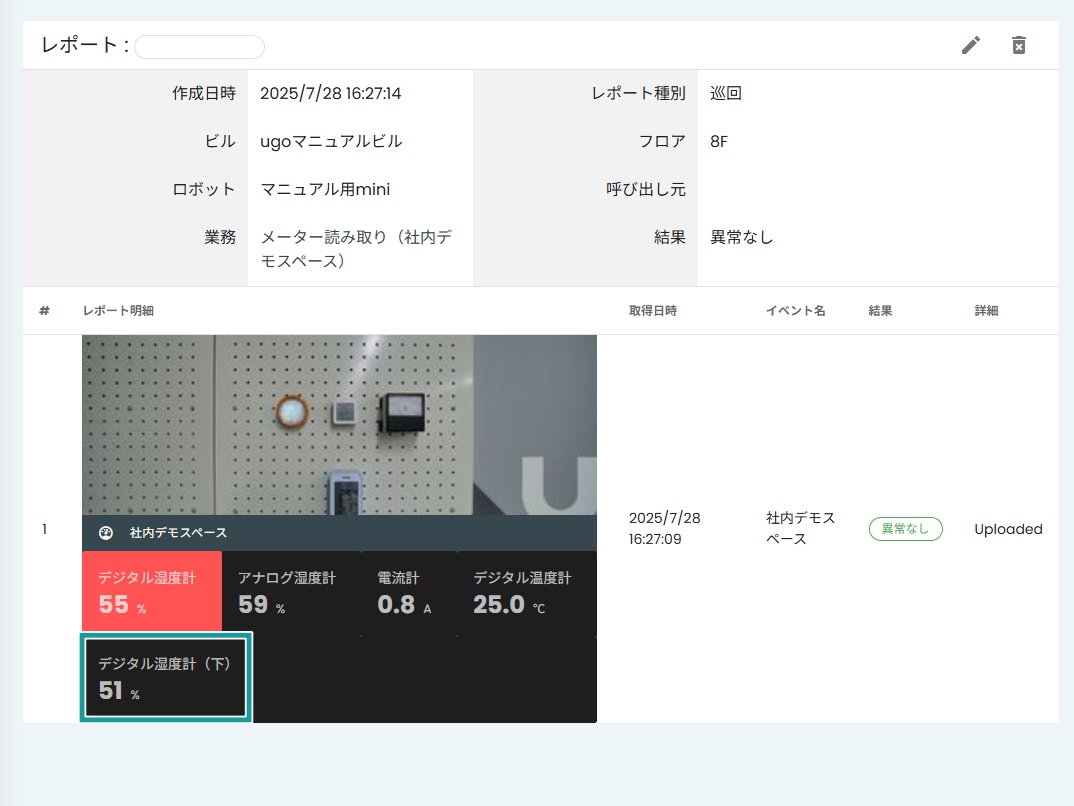Click the empty report name pill field
Image resolution: width=1074 pixels, height=806 pixels.
point(199,47)
